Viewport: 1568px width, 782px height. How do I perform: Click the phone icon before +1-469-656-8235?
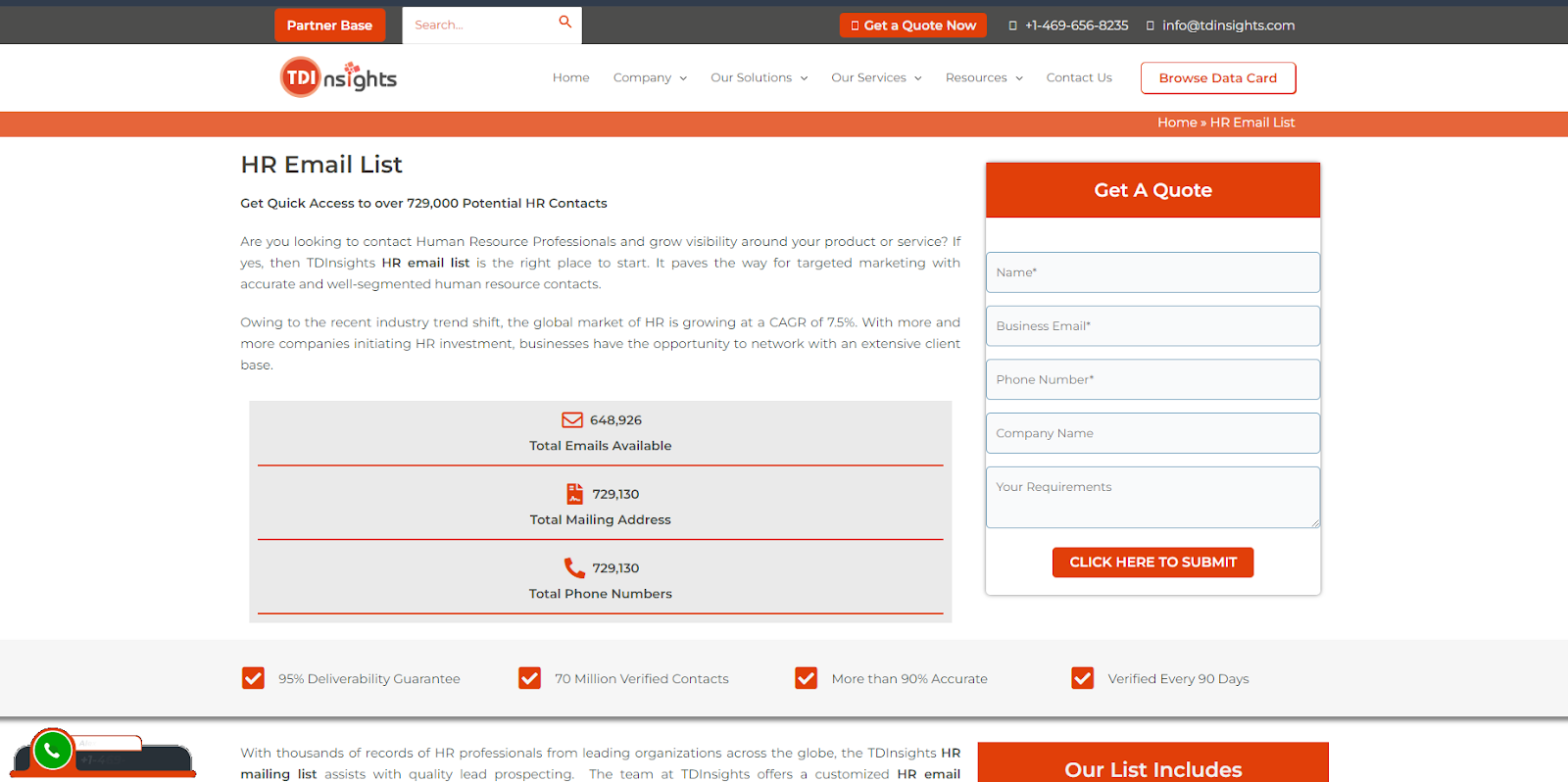pos(1012,25)
